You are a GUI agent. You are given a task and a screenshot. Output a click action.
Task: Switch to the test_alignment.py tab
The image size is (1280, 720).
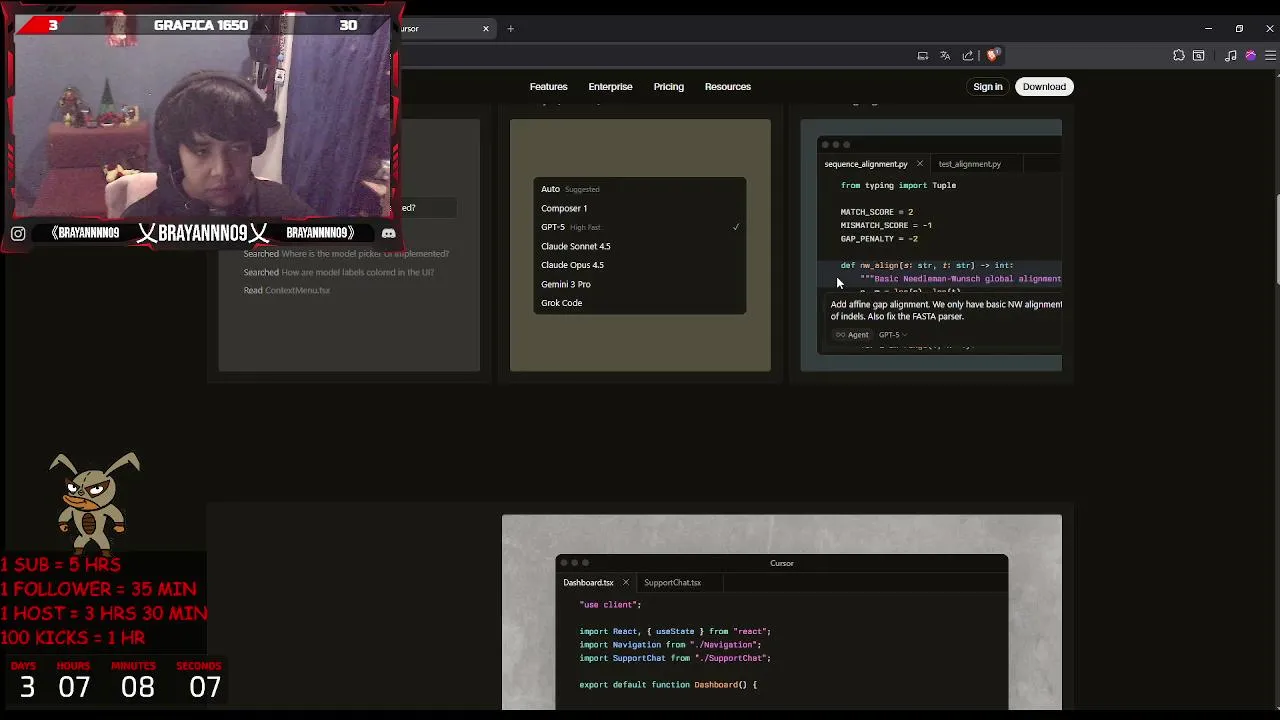coord(969,164)
